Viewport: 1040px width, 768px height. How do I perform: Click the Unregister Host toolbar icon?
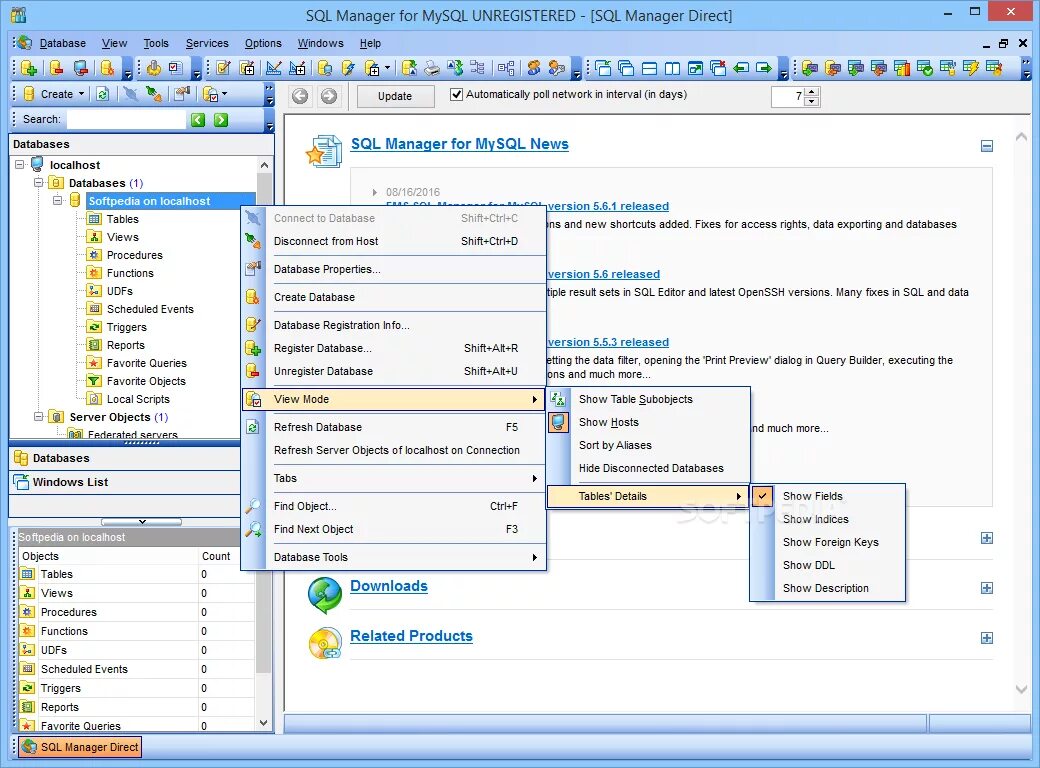tap(82, 68)
